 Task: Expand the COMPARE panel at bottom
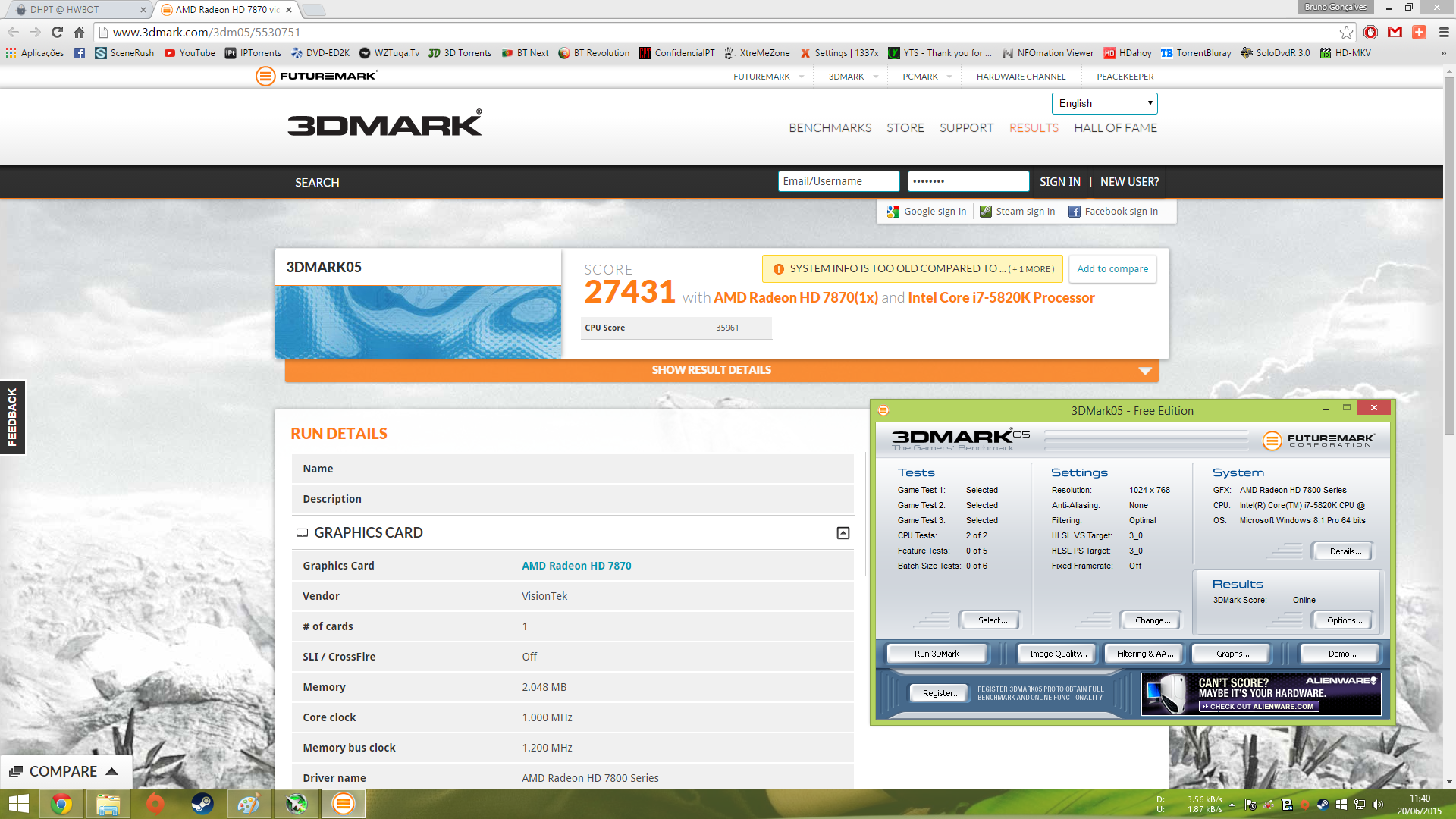65,771
